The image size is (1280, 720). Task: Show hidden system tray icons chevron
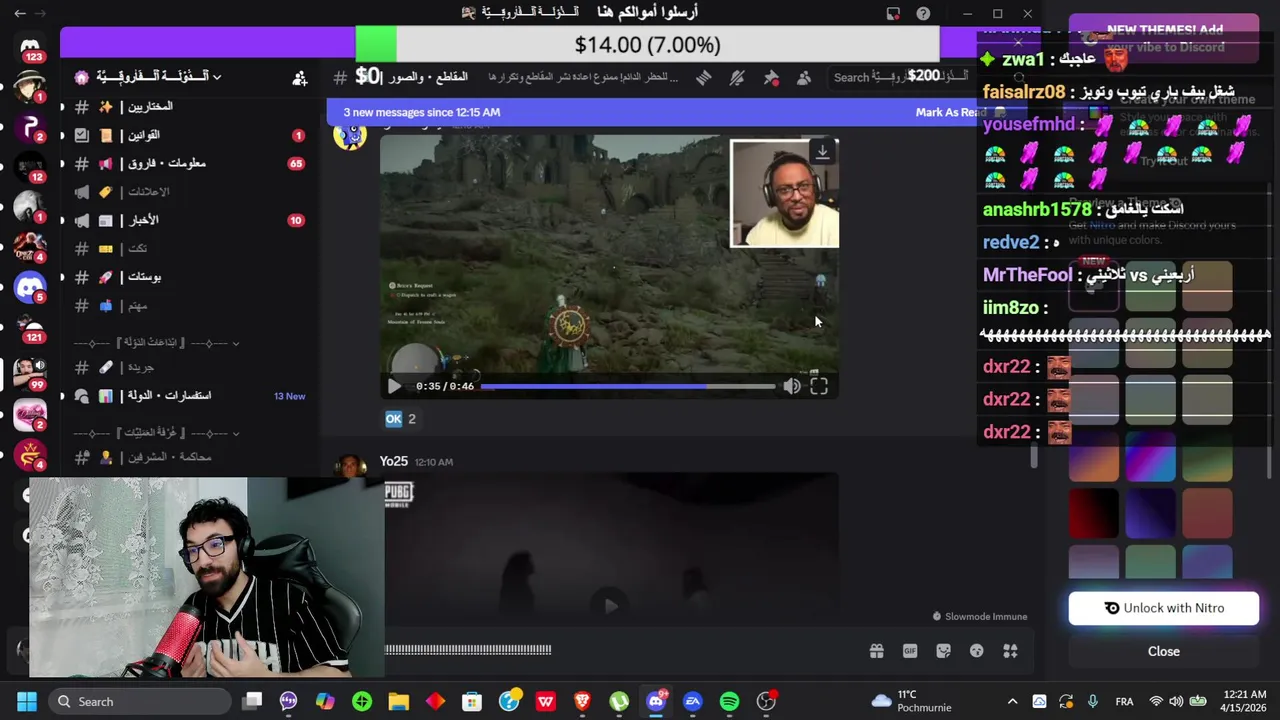click(1012, 701)
